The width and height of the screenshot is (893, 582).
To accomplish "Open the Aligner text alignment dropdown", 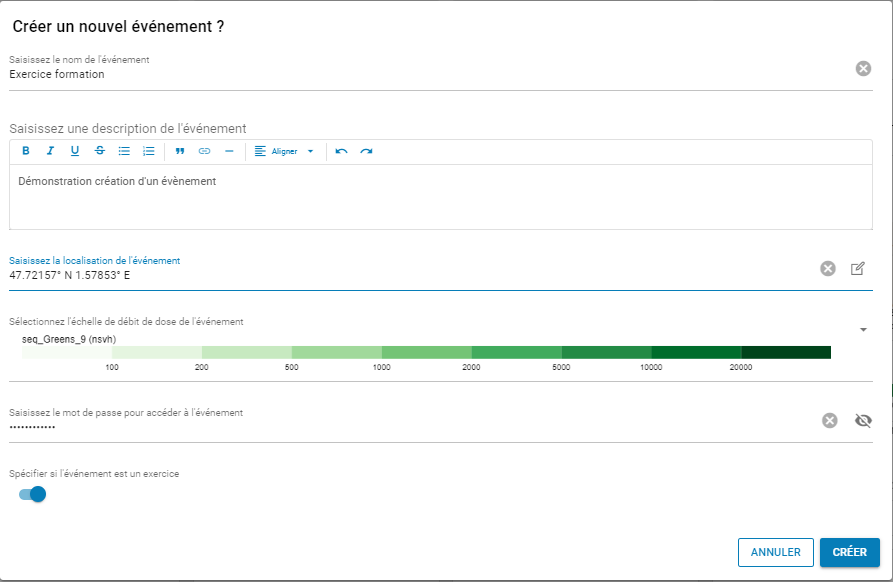I will [x=284, y=151].
